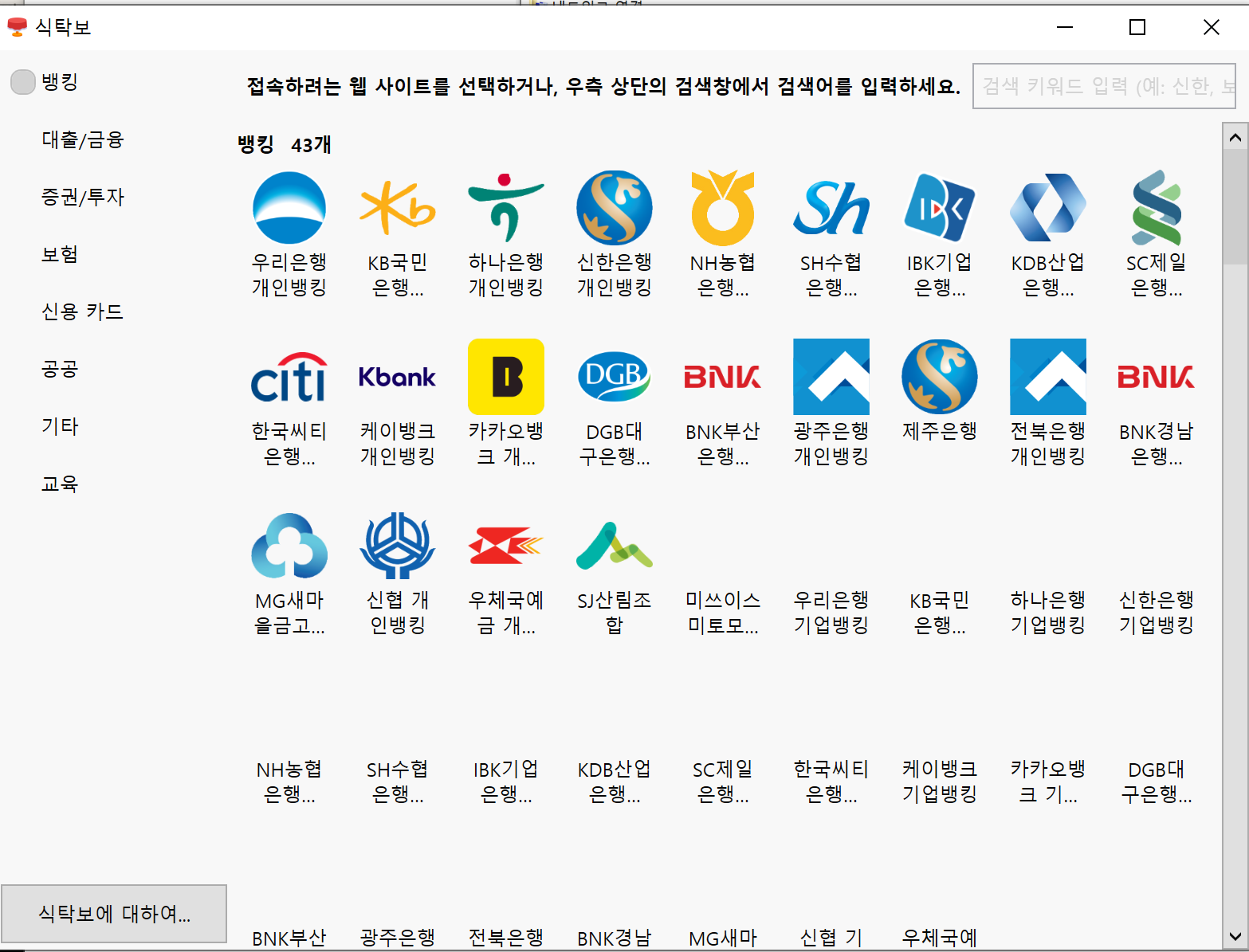This screenshot has height=952, width=1249.
Task: Open the IBK기업 은행 logo icon
Action: [940, 208]
